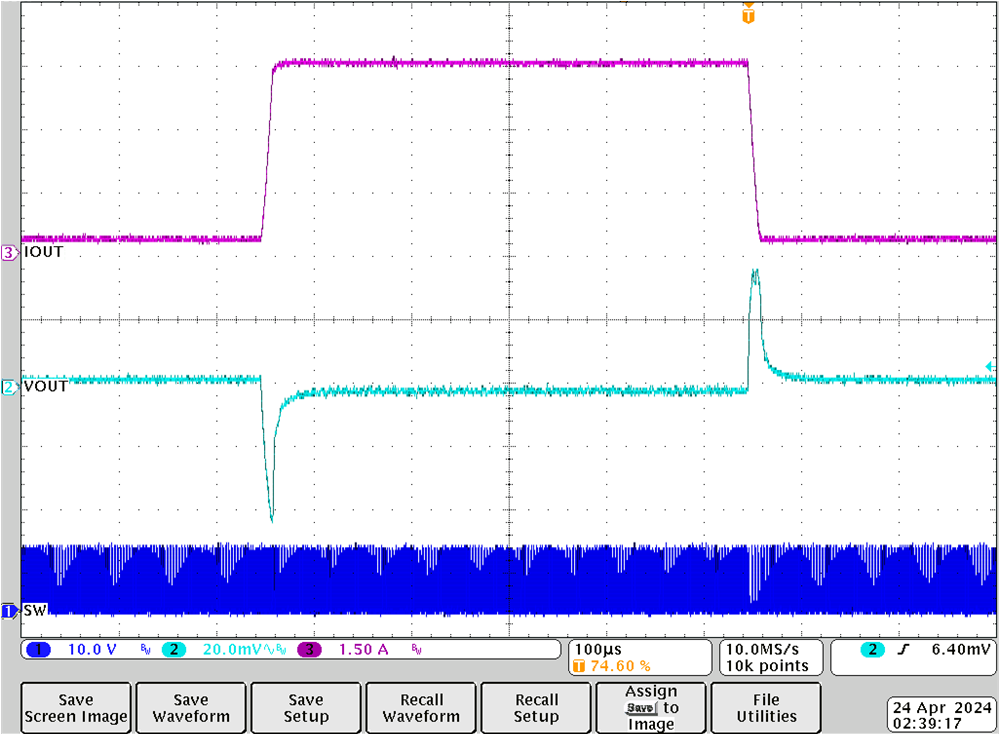This screenshot has width=1000, height=735.
Task: Click the 100µs timebase readout
Action: tap(600, 649)
